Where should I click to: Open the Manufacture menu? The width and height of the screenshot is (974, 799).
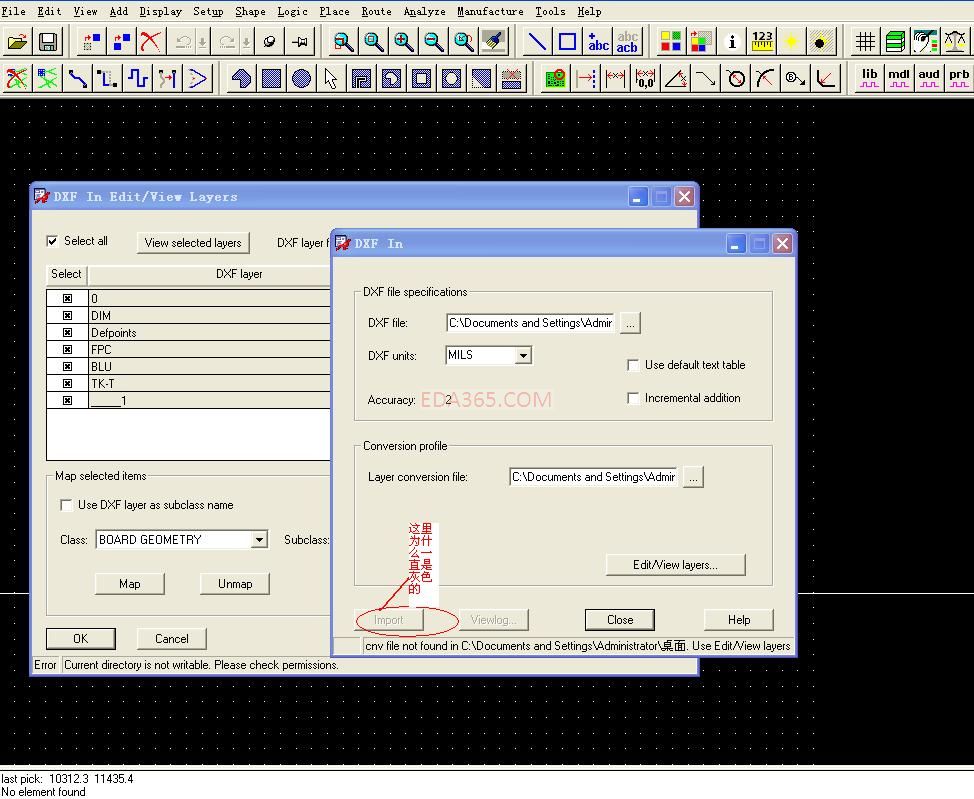[490, 11]
